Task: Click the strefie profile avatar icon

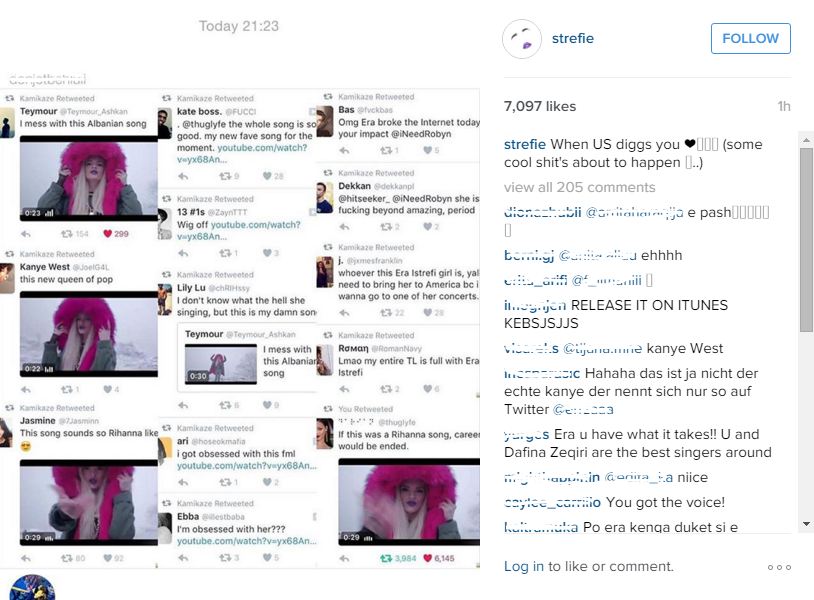Action: [x=522, y=39]
